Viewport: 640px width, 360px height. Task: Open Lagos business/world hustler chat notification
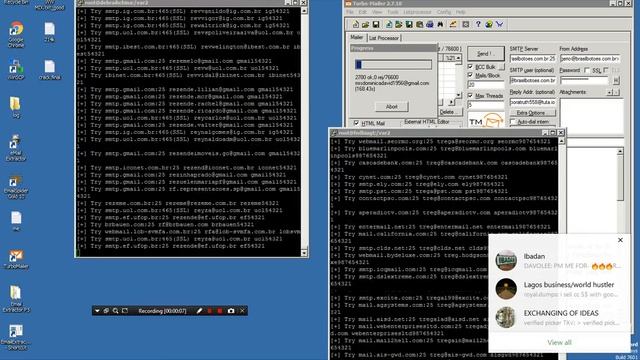tap(559, 289)
